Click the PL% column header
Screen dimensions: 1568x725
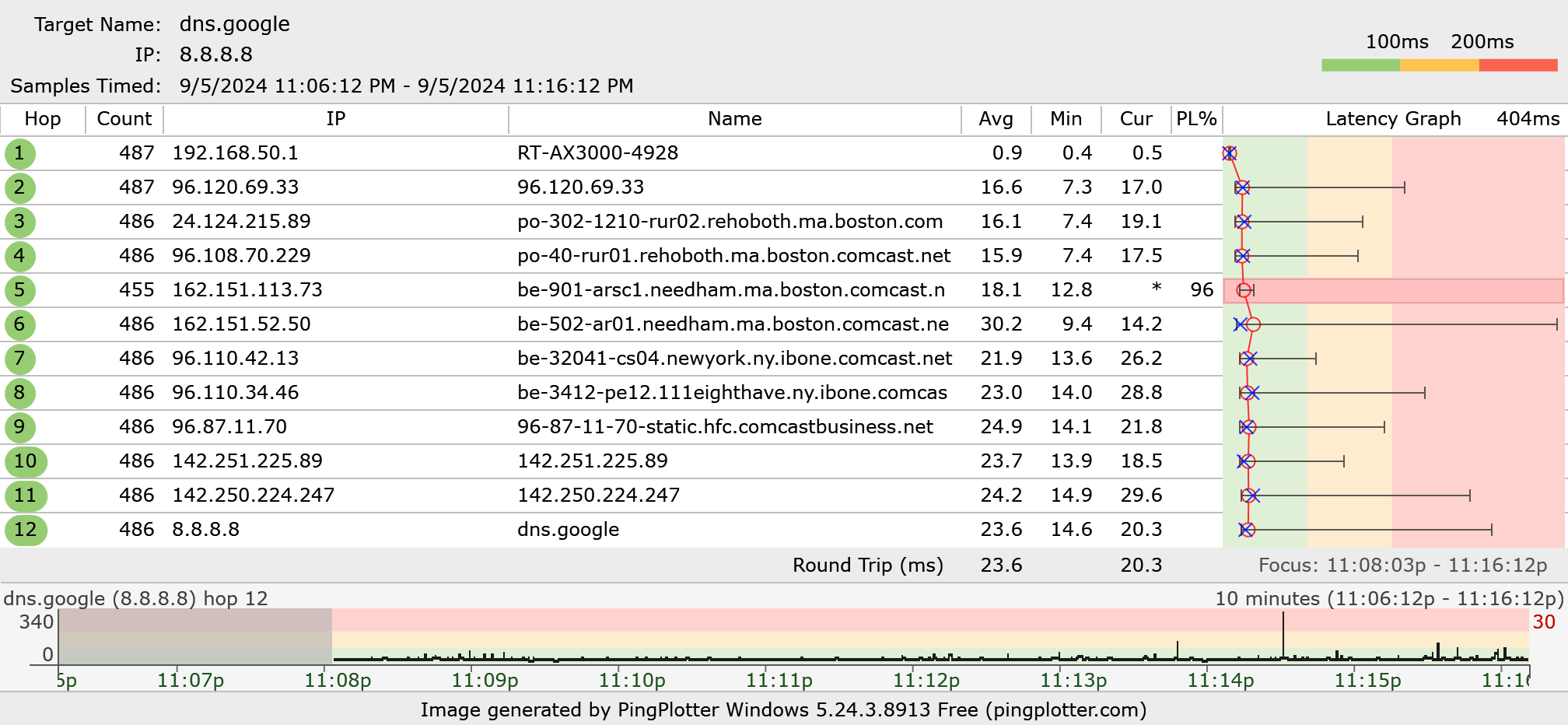pyautogui.click(x=1196, y=119)
